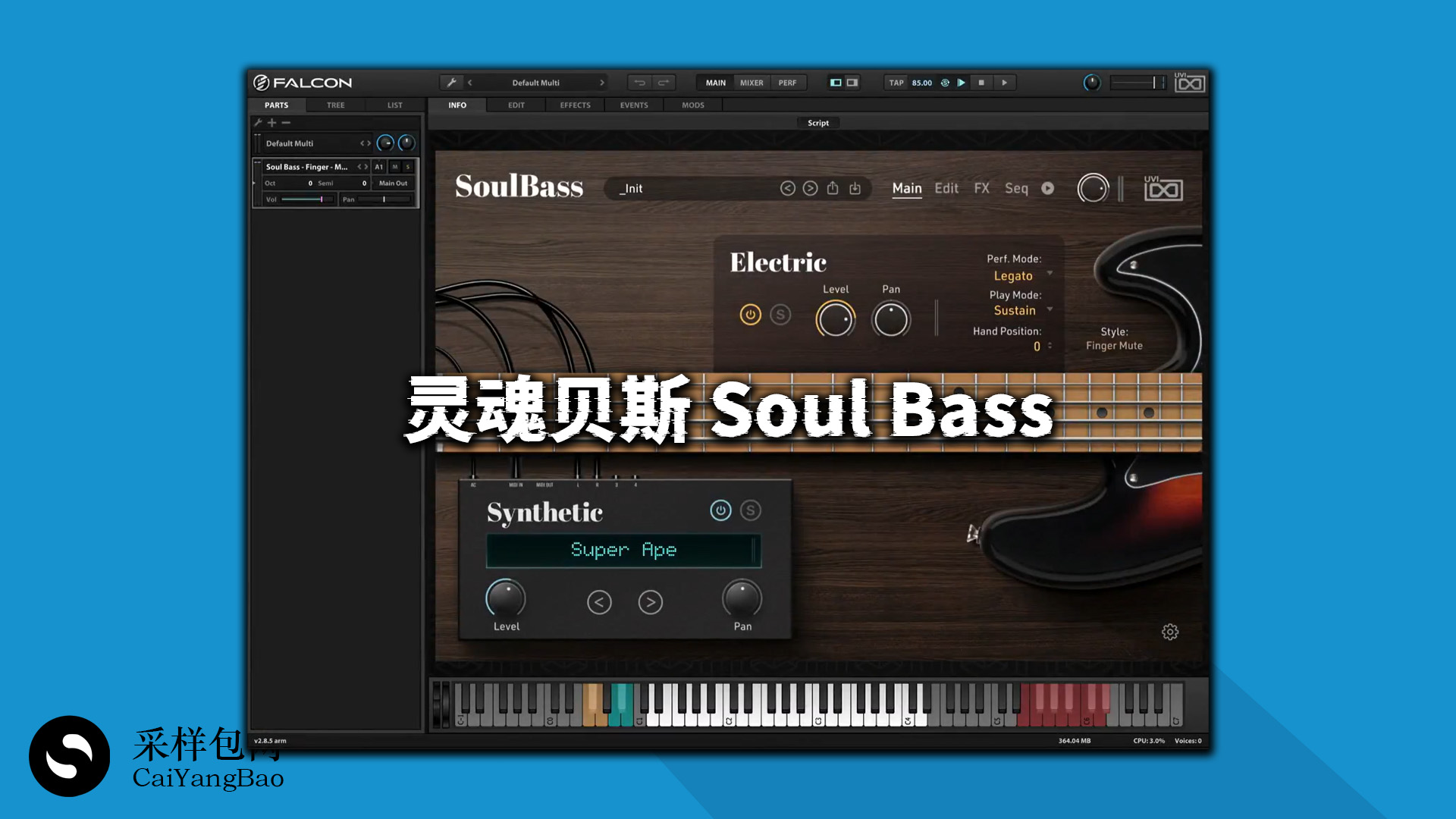Click the undo arrow in Falcon's toolbar
The height and width of the screenshot is (819, 1456).
pyautogui.click(x=639, y=82)
